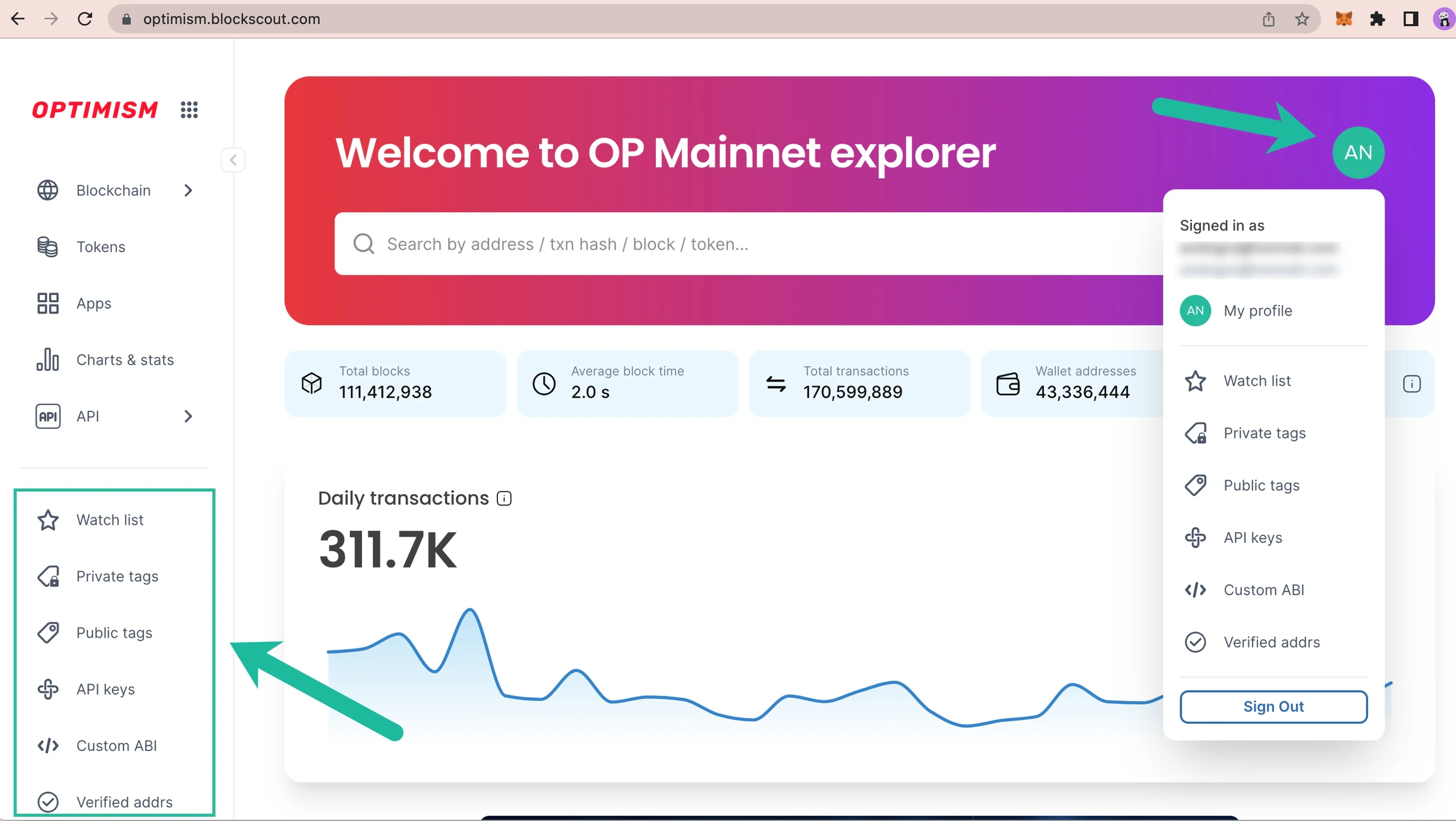Toggle the browser side panel icon
The width and height of the screenshot is (1456, 821).
pyautogui.click(x=1410, y=19)
